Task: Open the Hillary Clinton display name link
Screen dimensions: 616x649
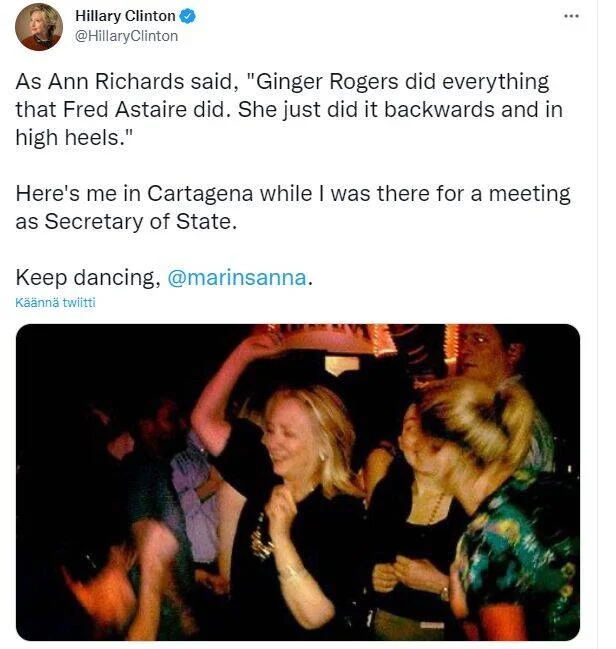Action: pyautogui.click(x=125, y=16)
